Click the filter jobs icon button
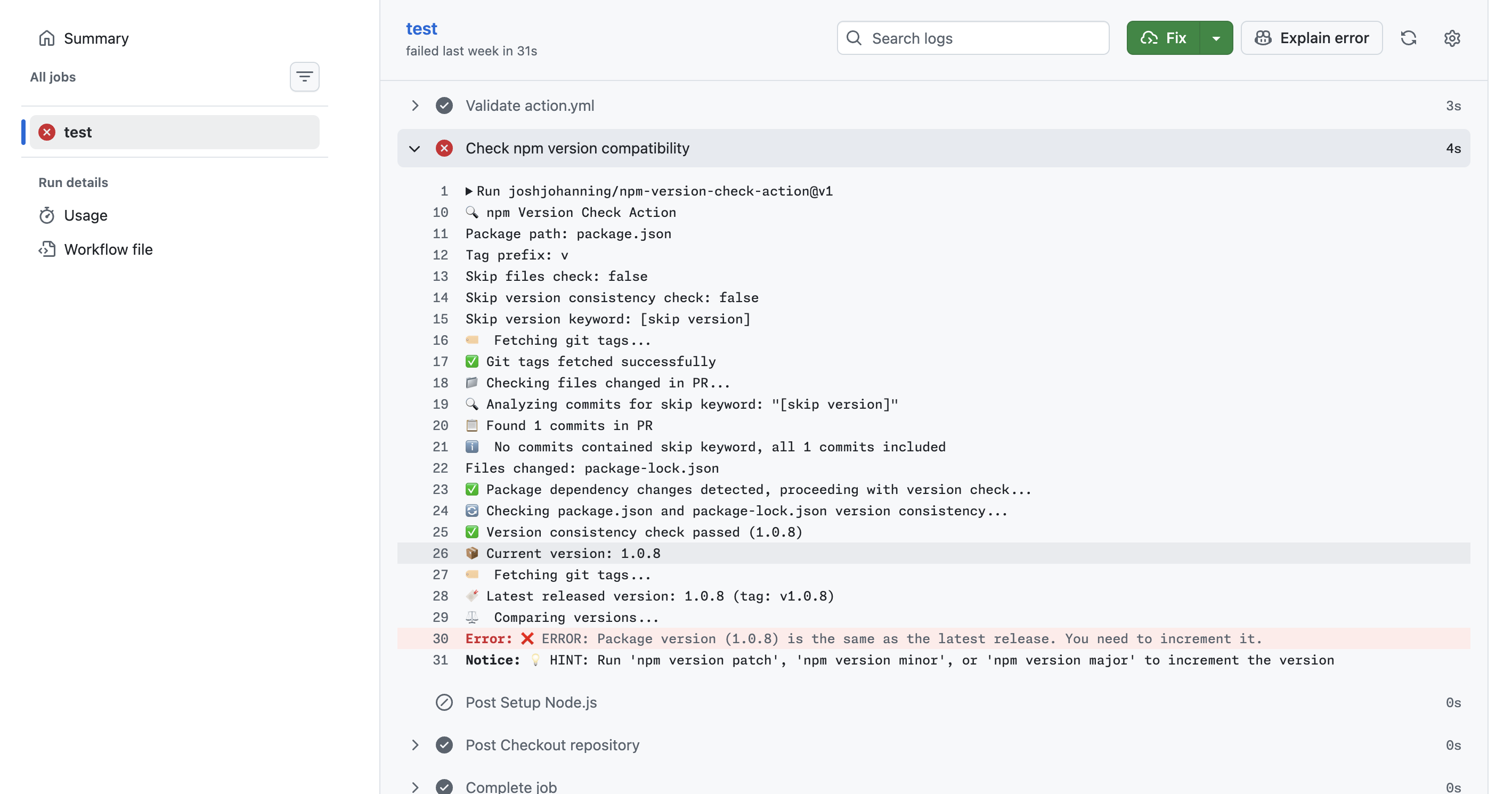Image resolution: width=1512 pixels, height=794 pixels. click(x=304, y=77)
